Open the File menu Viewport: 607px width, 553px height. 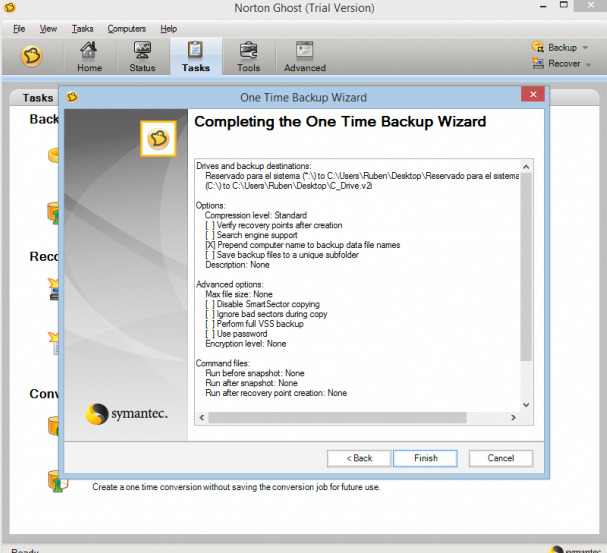(19, 29)
